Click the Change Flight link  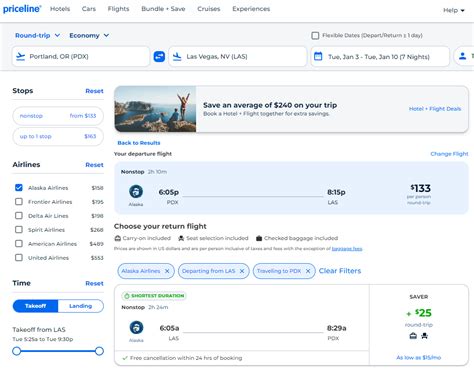[449, 154]
